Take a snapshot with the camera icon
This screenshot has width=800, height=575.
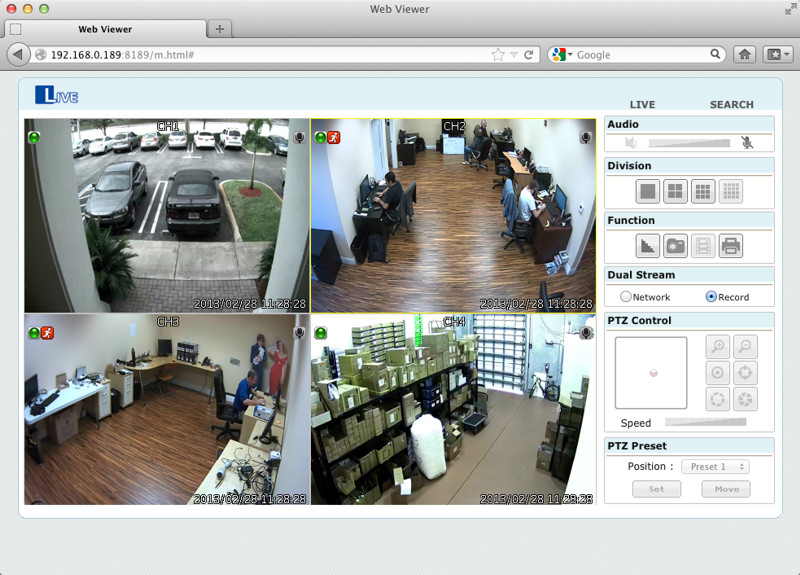point(676,246)
